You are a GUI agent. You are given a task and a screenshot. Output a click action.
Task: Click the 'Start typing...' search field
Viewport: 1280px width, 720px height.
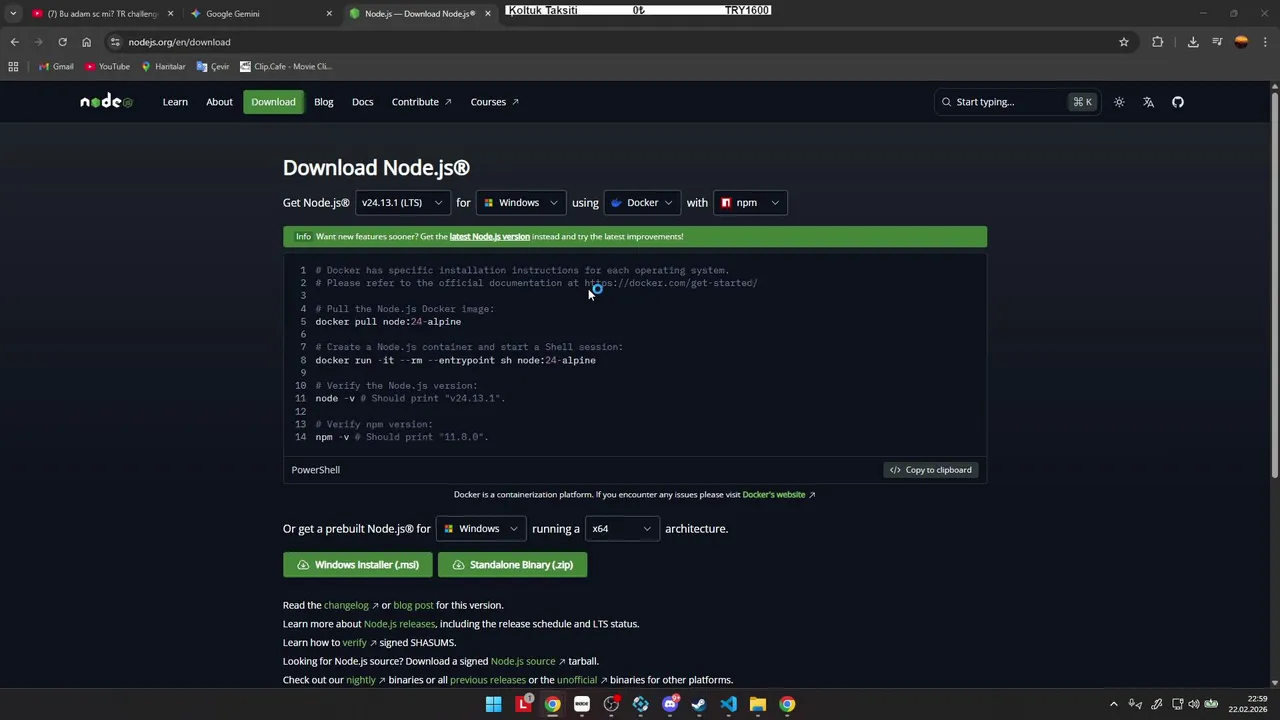point(1016,102)
